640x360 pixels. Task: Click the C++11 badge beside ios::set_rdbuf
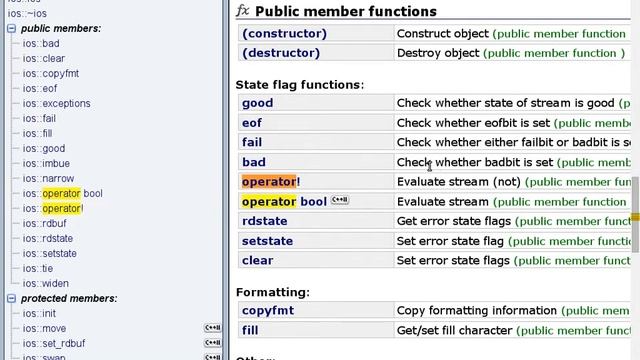pos(213,343)
